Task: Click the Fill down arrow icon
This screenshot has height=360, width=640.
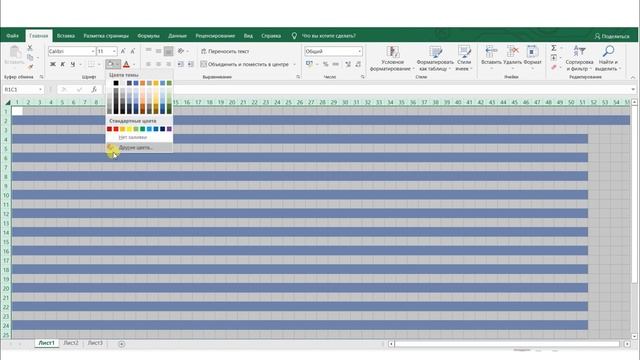Action: [554, 58]
